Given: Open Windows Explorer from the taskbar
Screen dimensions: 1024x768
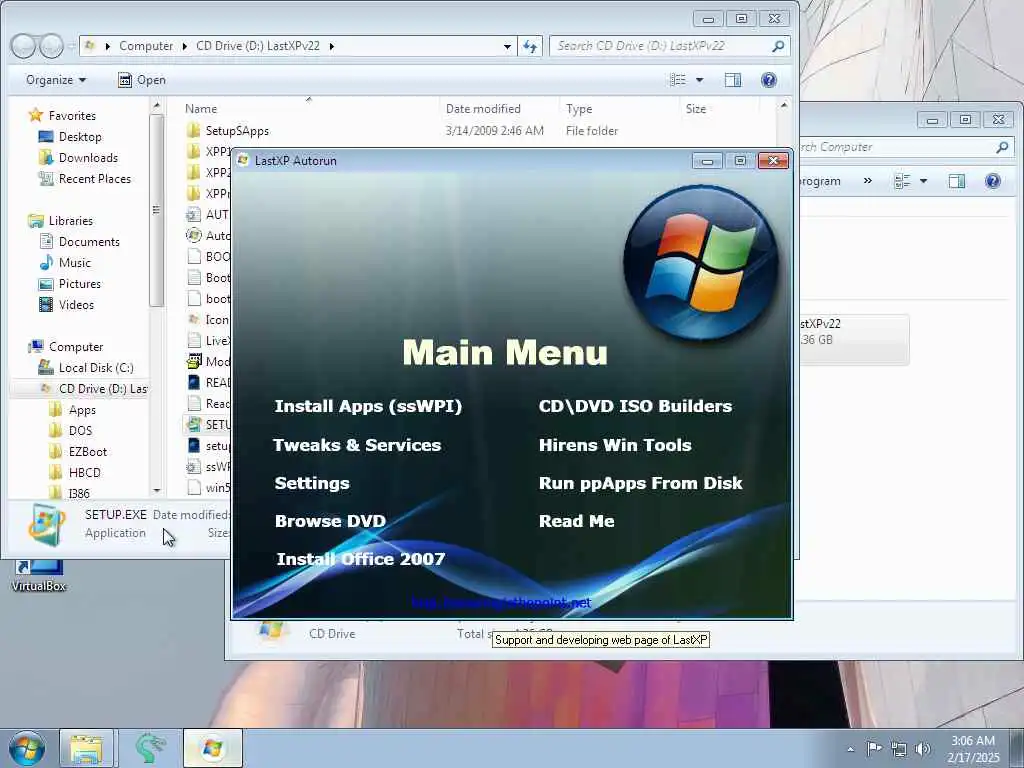Looking at the screenshot, I should tap(87, 748).
